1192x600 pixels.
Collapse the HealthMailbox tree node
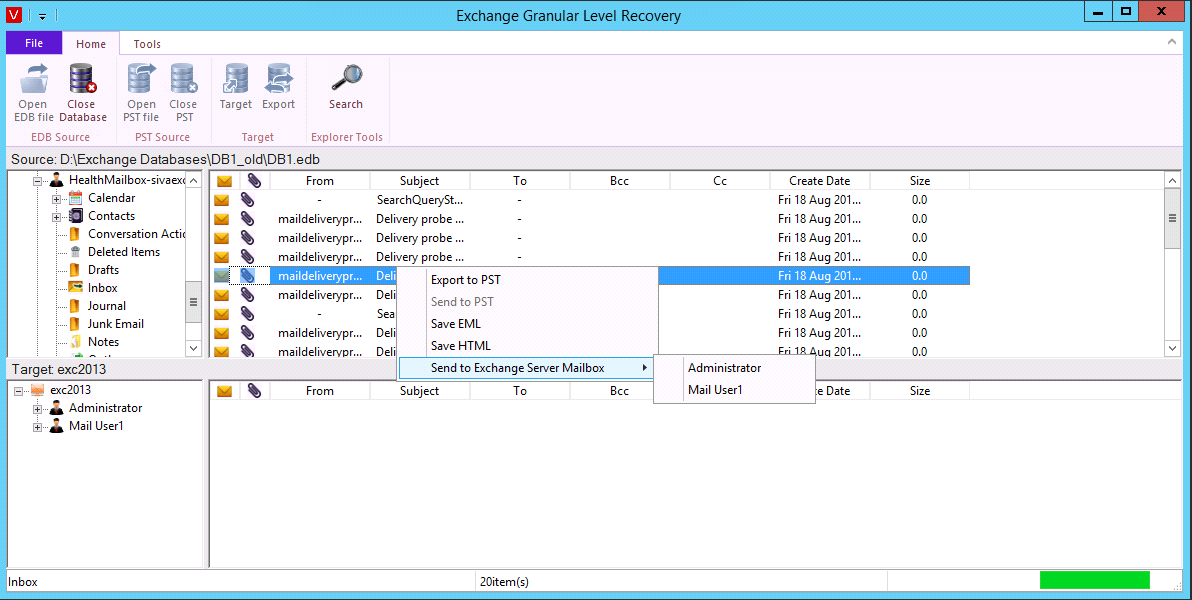coord(36,181)
